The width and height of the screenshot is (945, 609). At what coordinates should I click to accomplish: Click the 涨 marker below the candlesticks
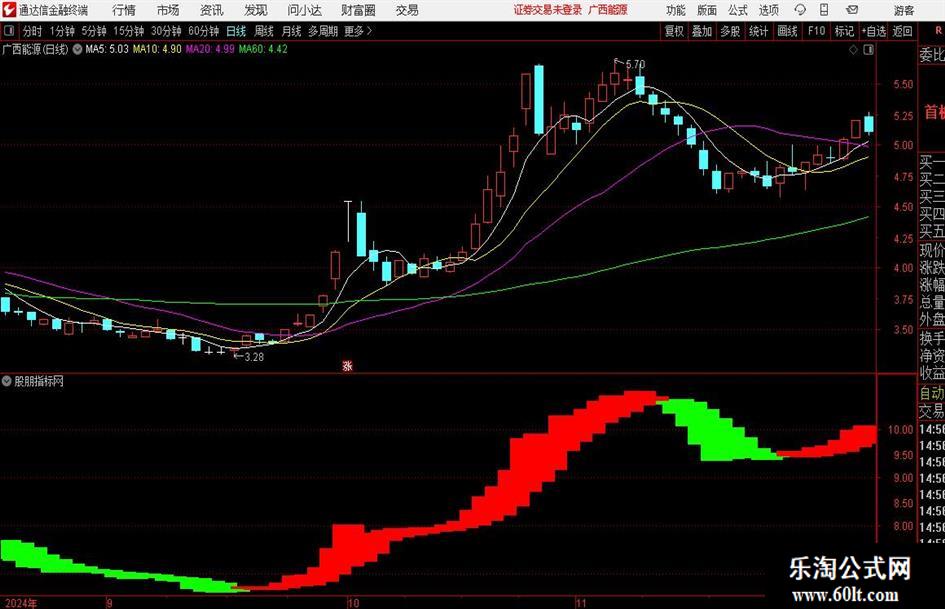347,365
